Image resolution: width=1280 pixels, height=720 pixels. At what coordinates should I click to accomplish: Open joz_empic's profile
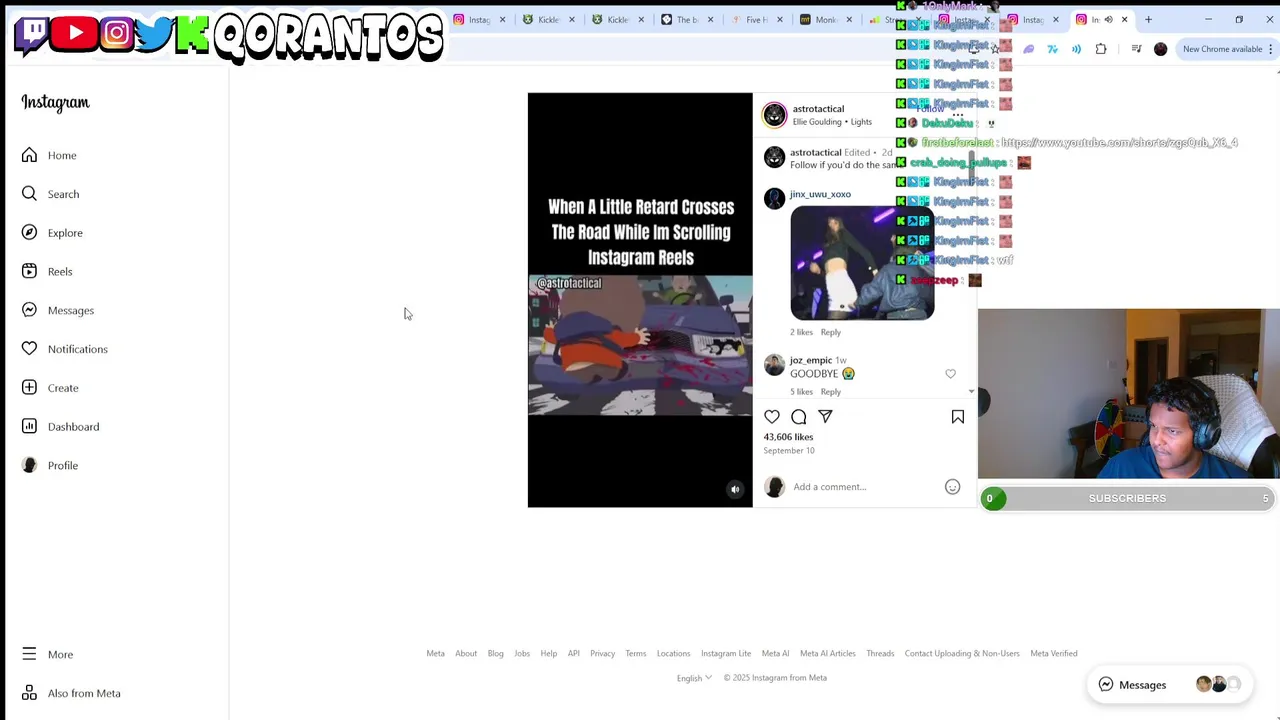811,360
